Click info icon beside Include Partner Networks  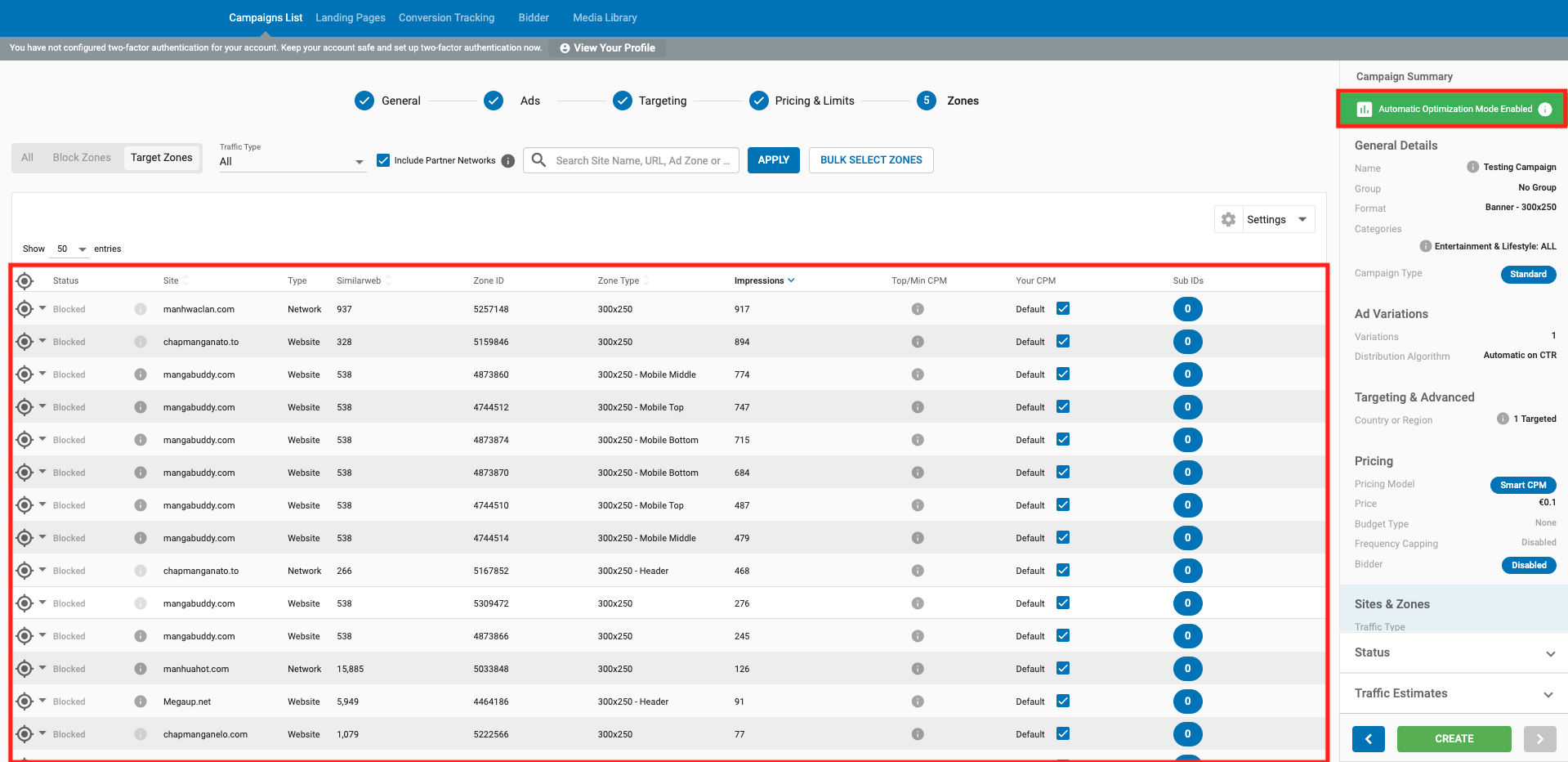coord(508,161)
